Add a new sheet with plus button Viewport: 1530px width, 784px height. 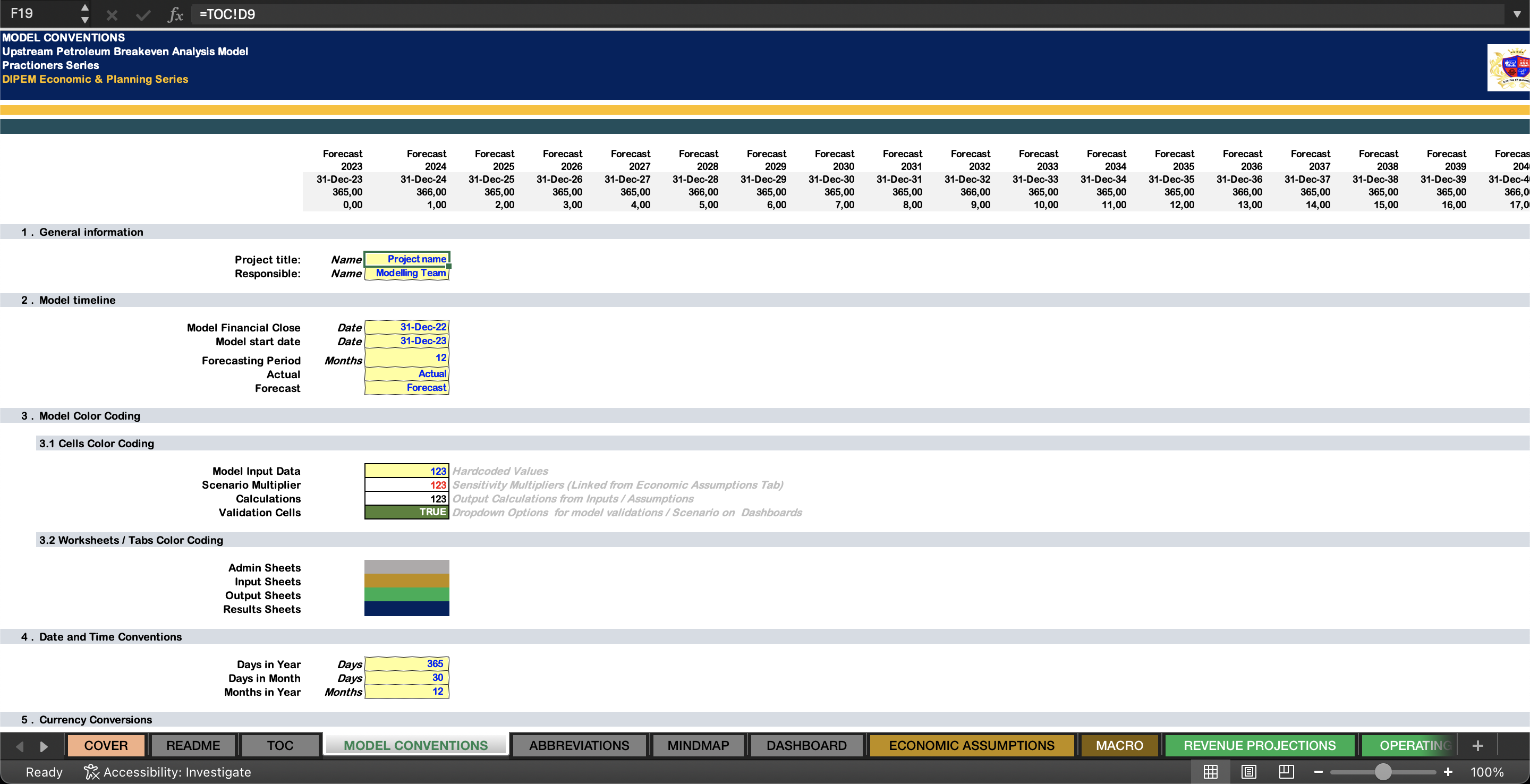point(1478,745)
